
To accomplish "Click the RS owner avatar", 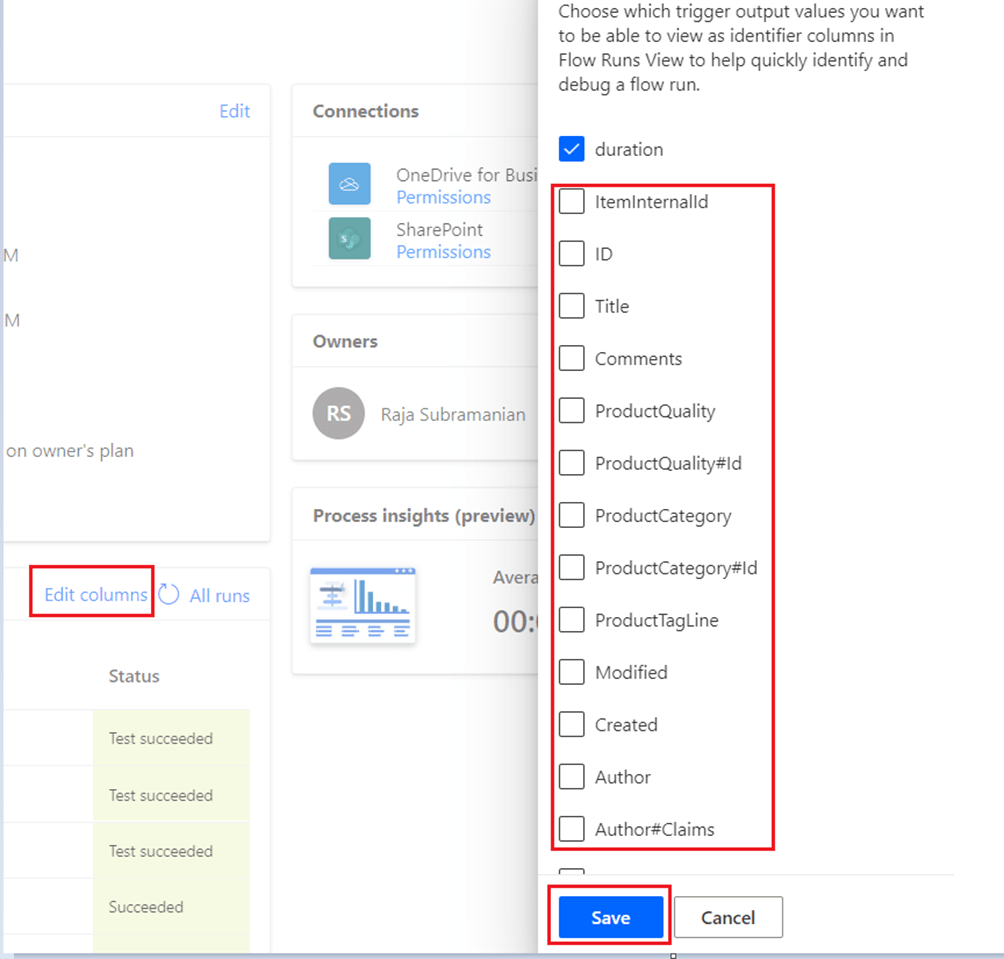I will point(338,414).
